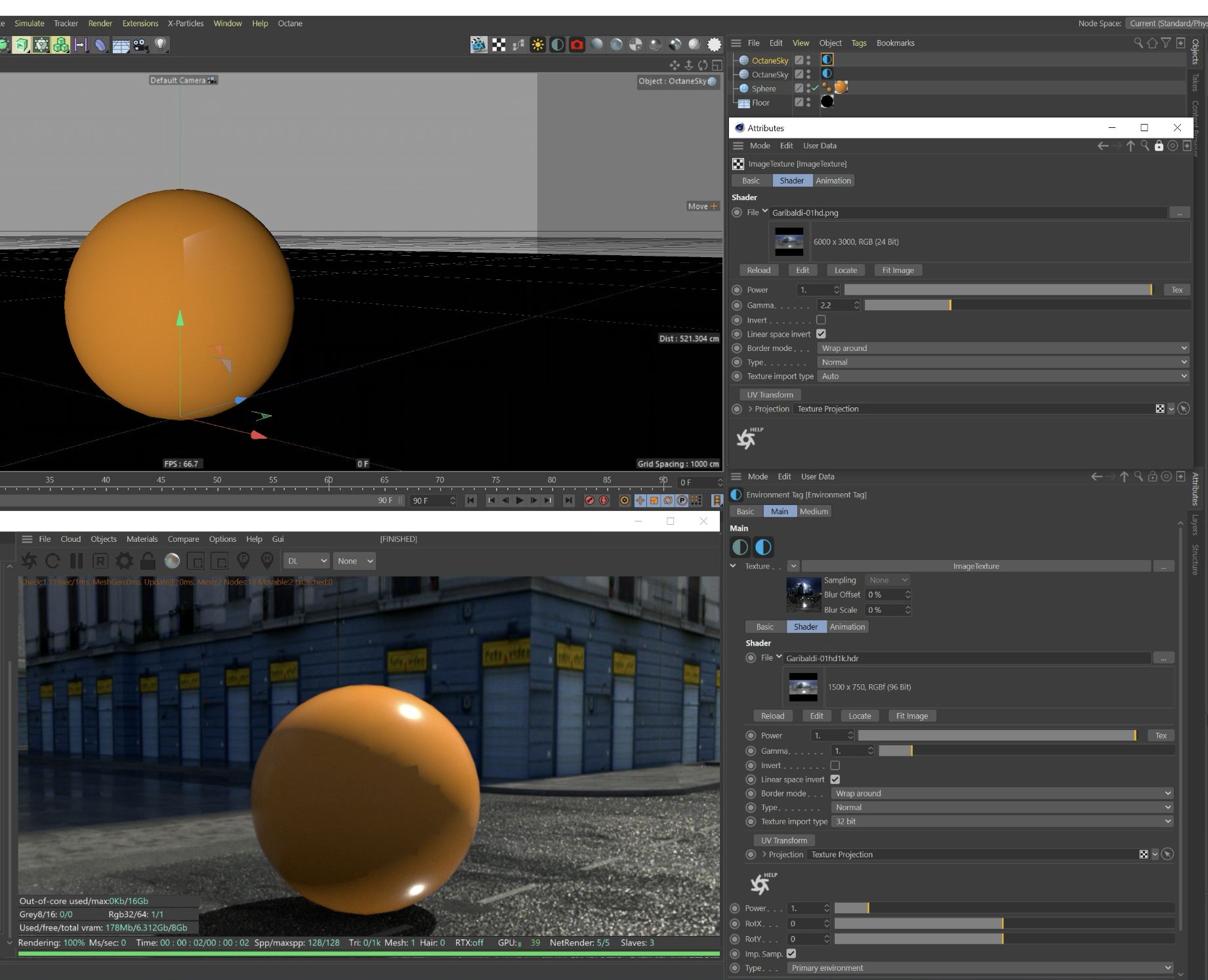Click the ImageTexture button in Environment Tag Texture row

[976, 566]
